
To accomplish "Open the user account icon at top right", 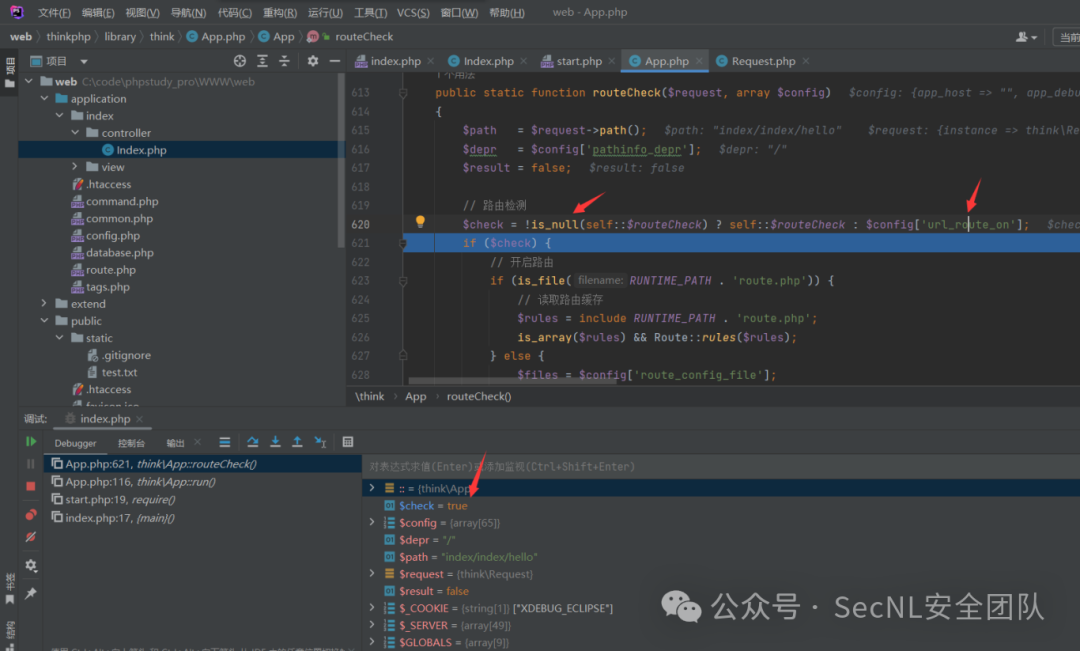I will [1026, 37].
